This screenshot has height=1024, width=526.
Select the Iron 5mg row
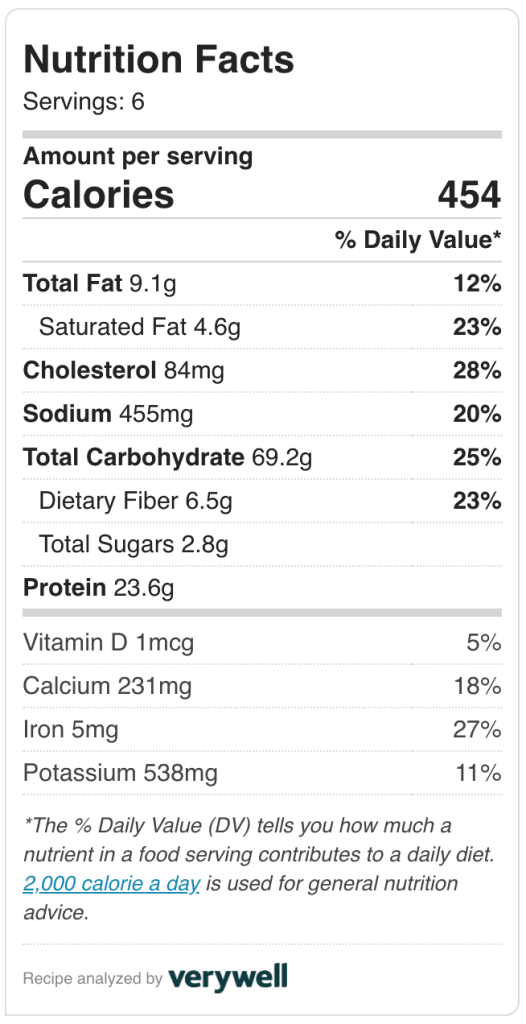pos(263,730)
